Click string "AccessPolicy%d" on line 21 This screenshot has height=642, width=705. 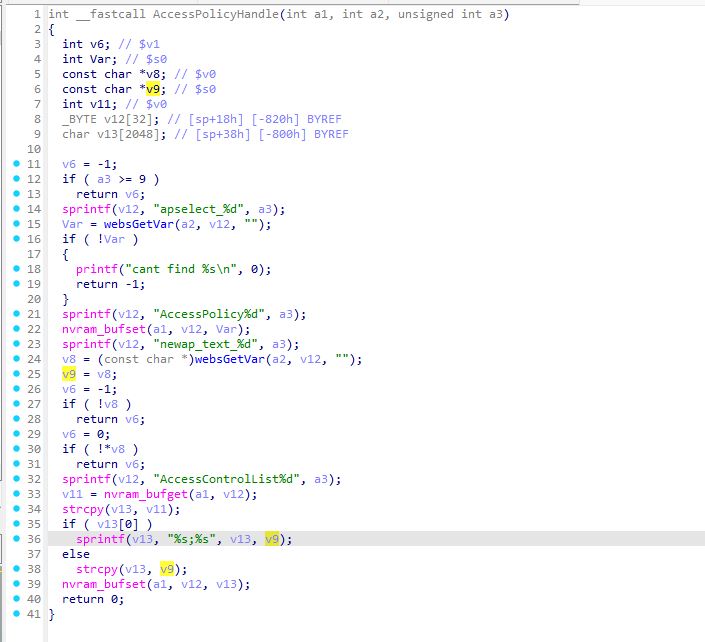click(209, 314)
